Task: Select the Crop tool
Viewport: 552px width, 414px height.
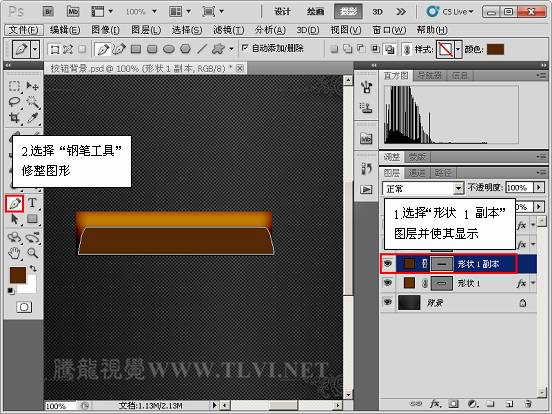Action: (14, 118)
